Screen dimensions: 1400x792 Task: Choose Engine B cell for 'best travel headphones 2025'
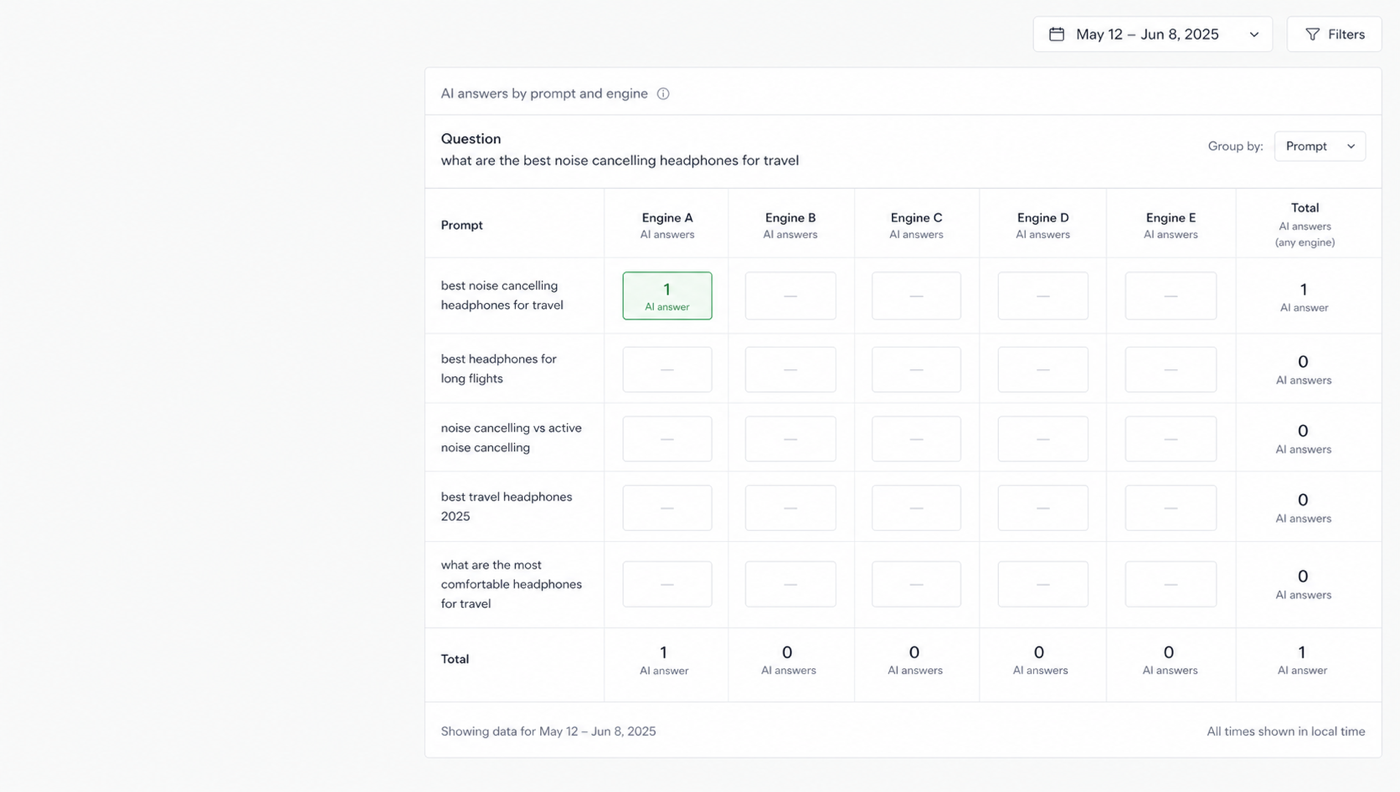click(x=790, y=508)
